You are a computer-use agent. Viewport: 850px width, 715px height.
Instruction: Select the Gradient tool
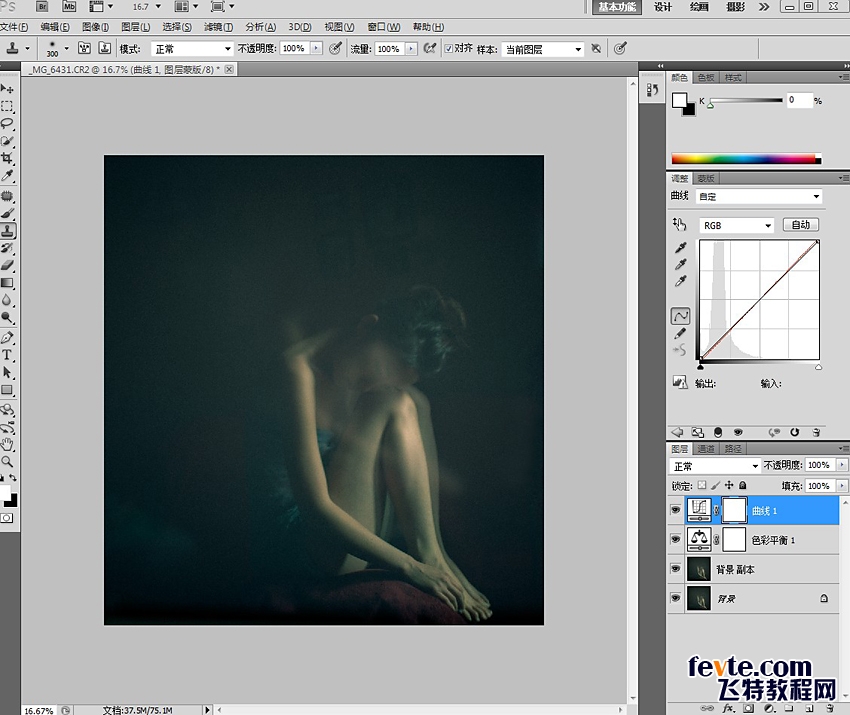7,282
